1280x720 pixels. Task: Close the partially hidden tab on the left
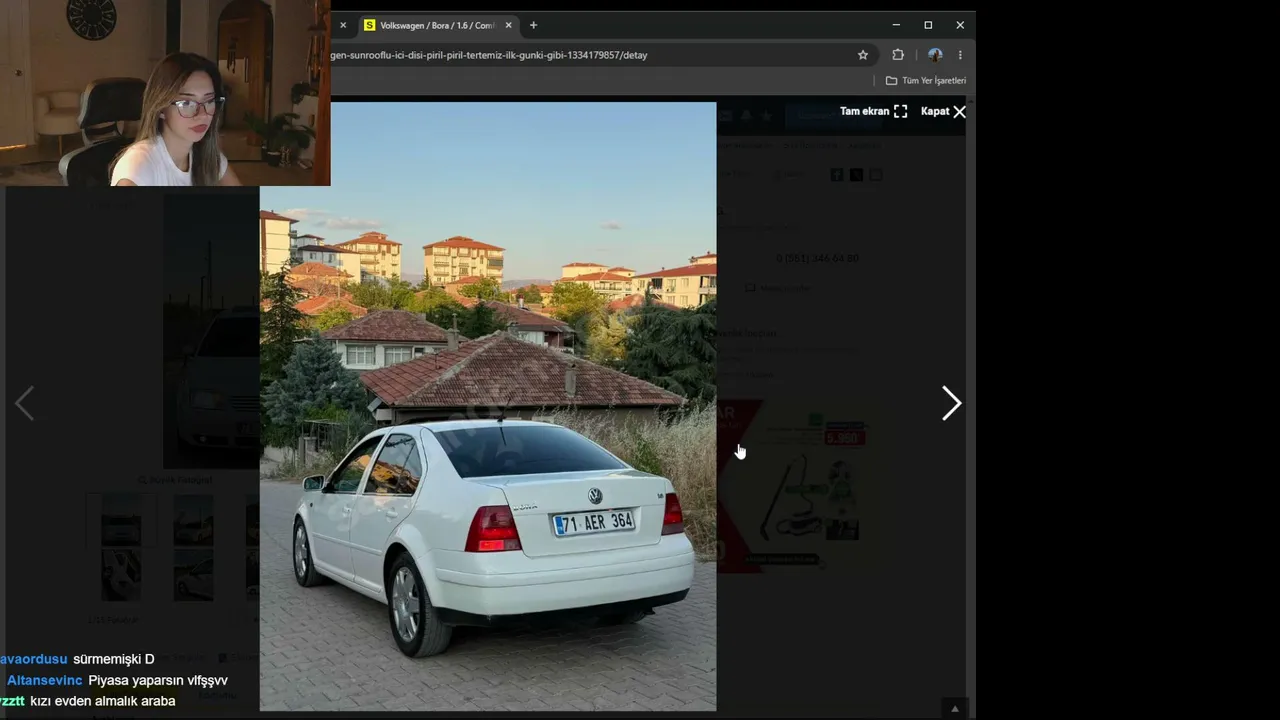pos(342,25)
